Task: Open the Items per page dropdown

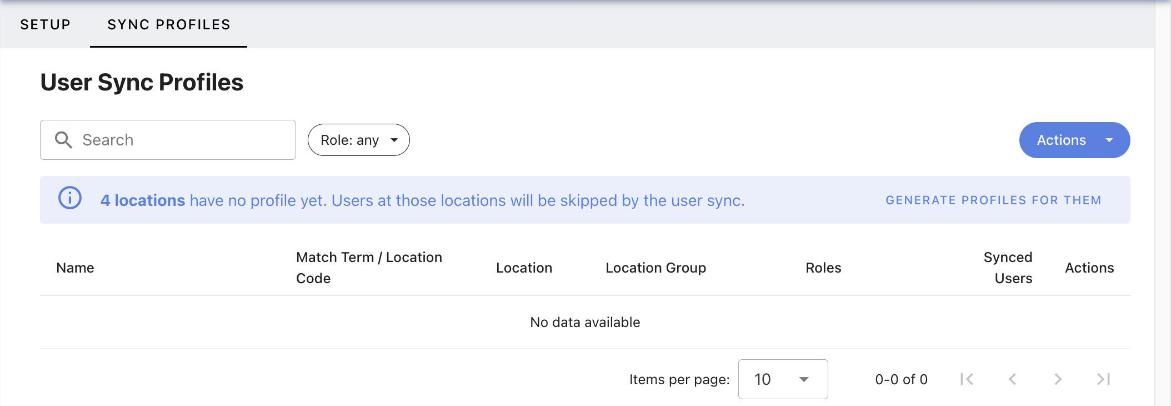Action: coord(783,379)
